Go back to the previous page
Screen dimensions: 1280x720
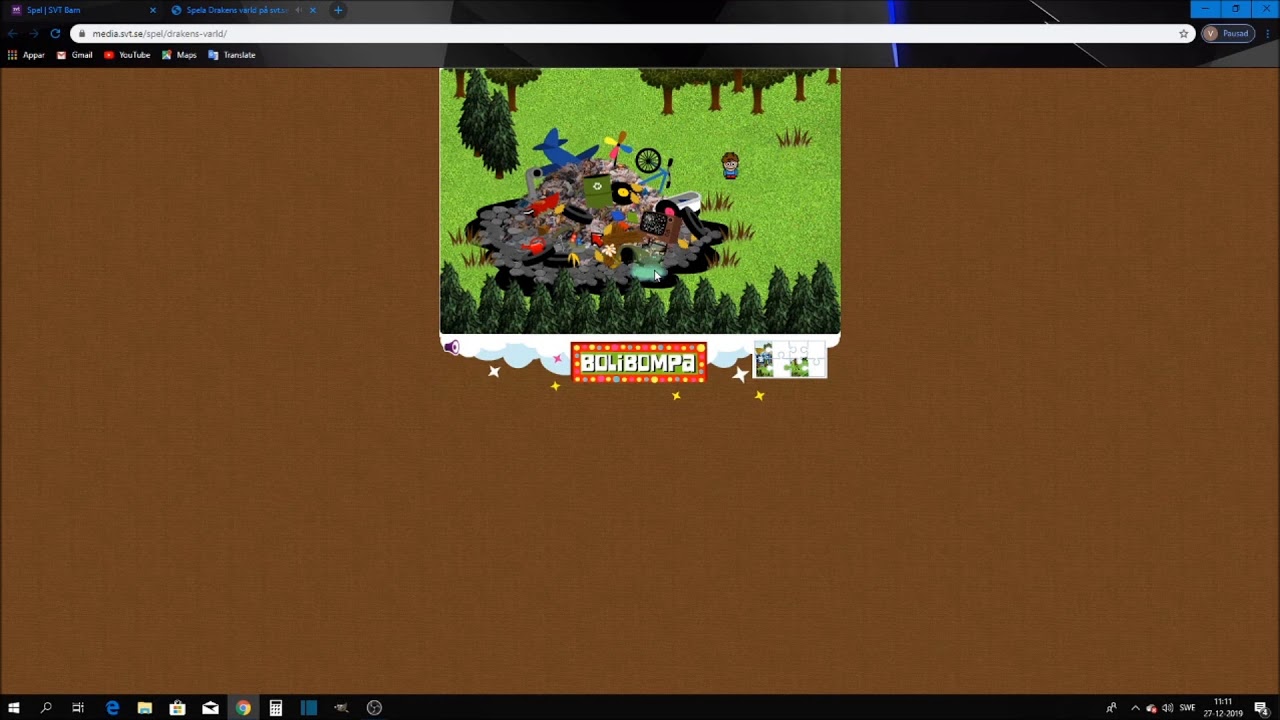[13, 33]
